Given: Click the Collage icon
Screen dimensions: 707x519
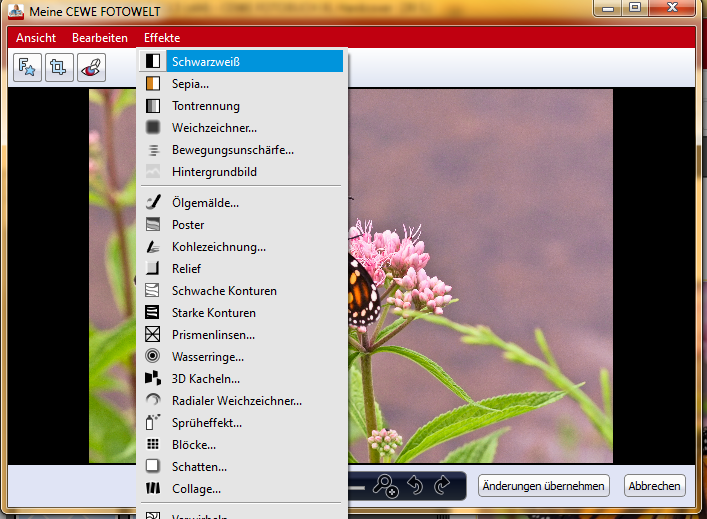Looking at the screenshot, I should pos(153,488).
